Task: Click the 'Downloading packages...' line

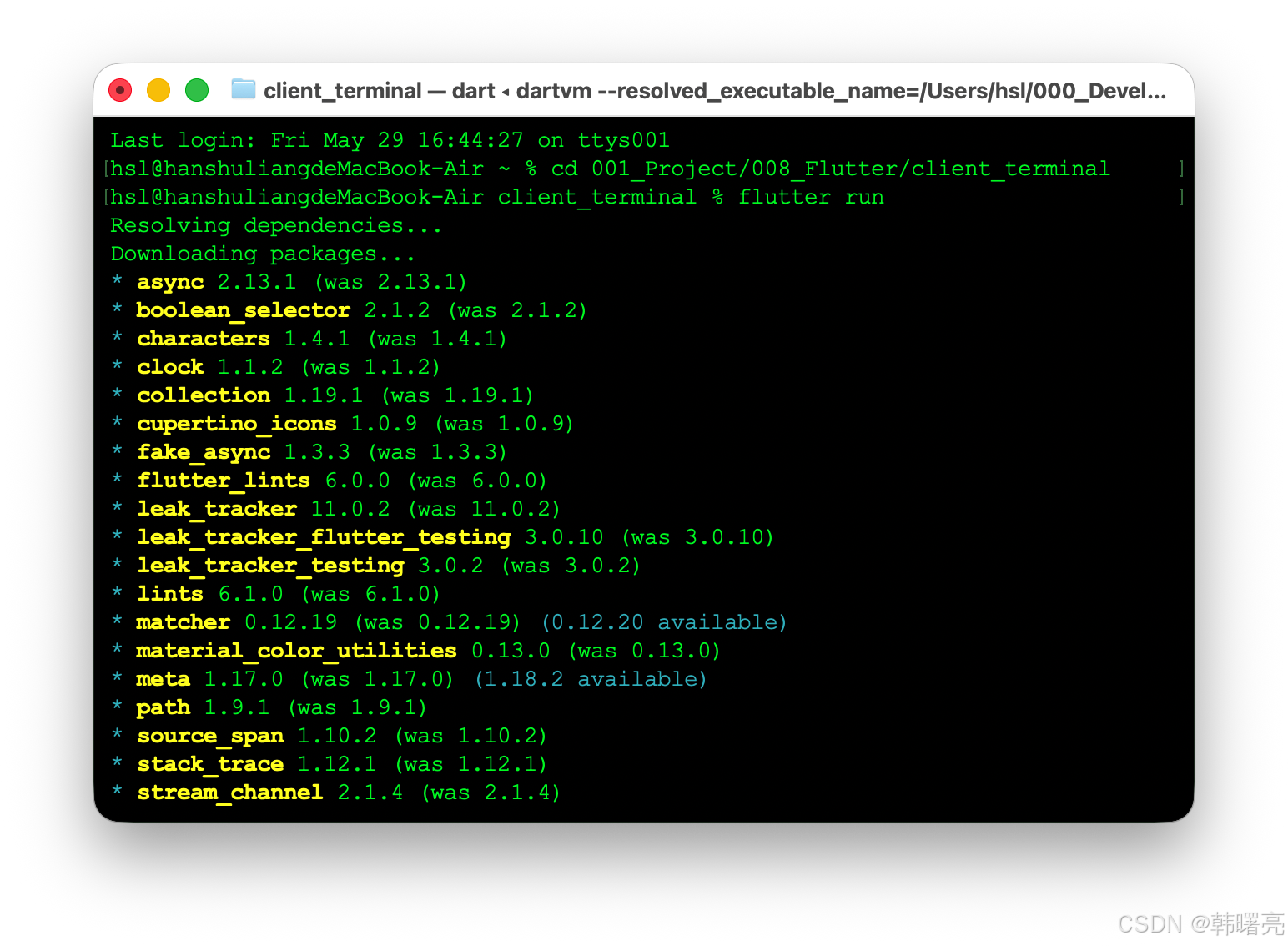Action: (x=263, y=254)
